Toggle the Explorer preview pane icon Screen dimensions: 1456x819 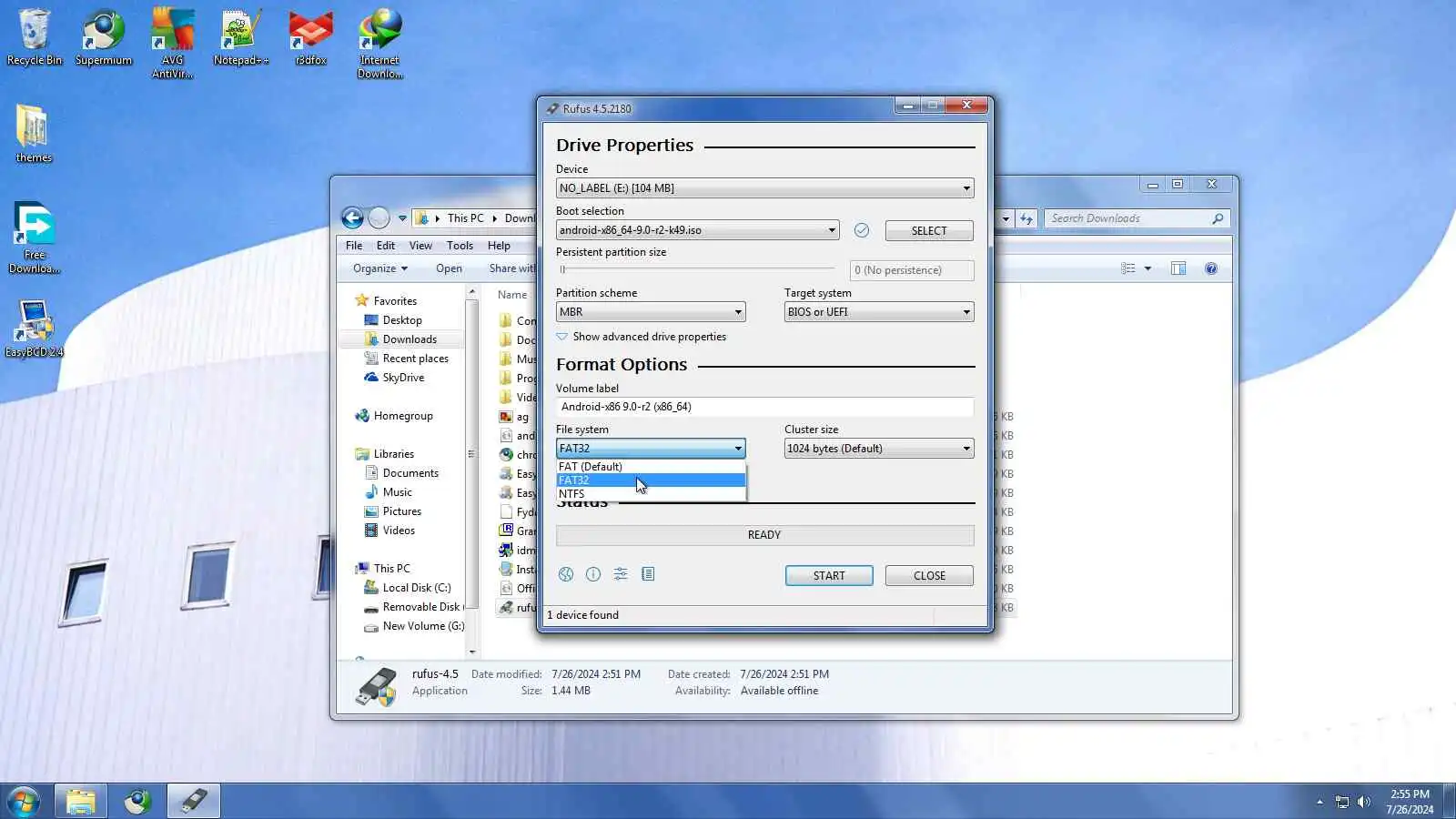coord(1178,268)
